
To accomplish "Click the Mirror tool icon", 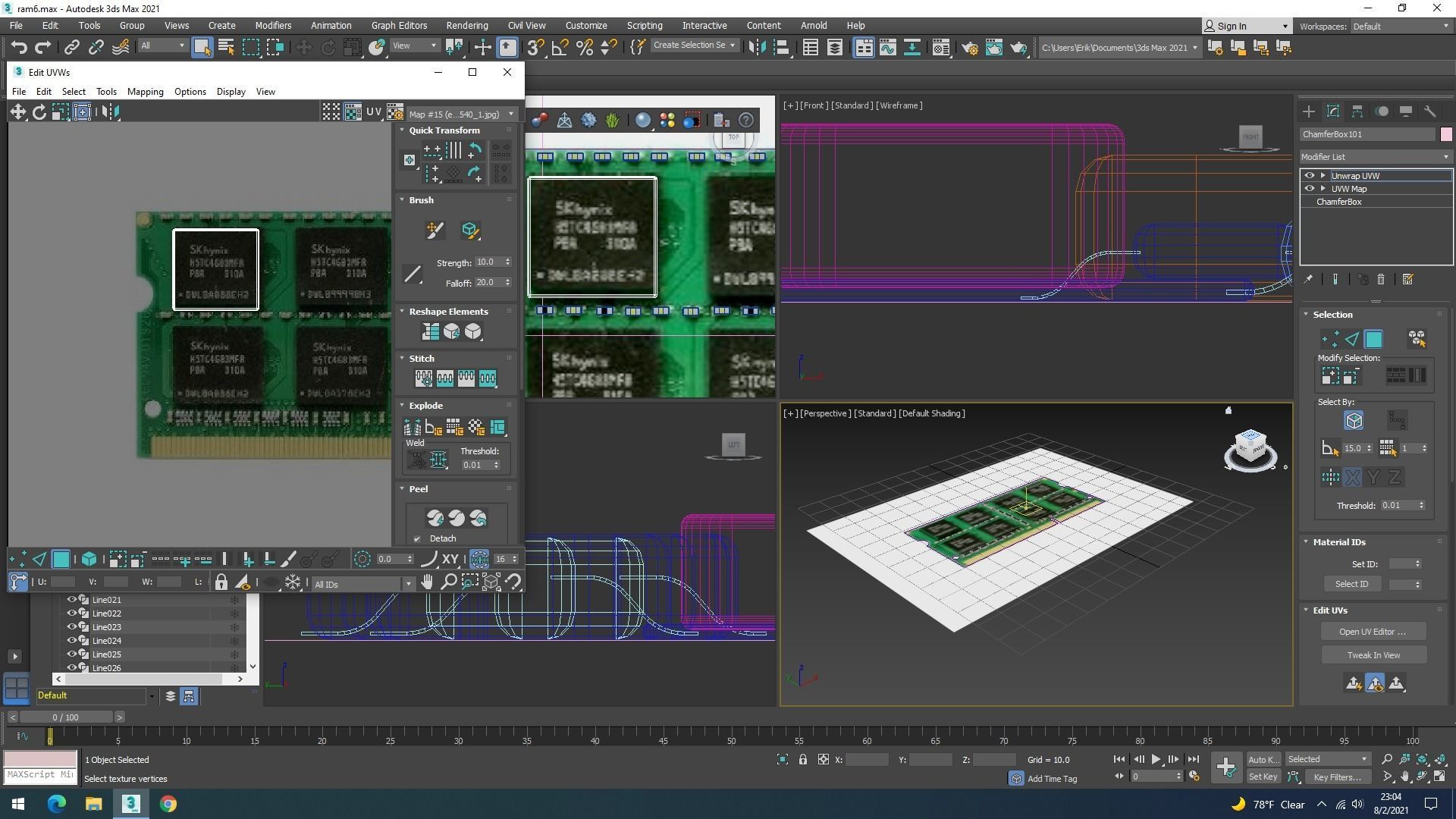I will (757, 48).
